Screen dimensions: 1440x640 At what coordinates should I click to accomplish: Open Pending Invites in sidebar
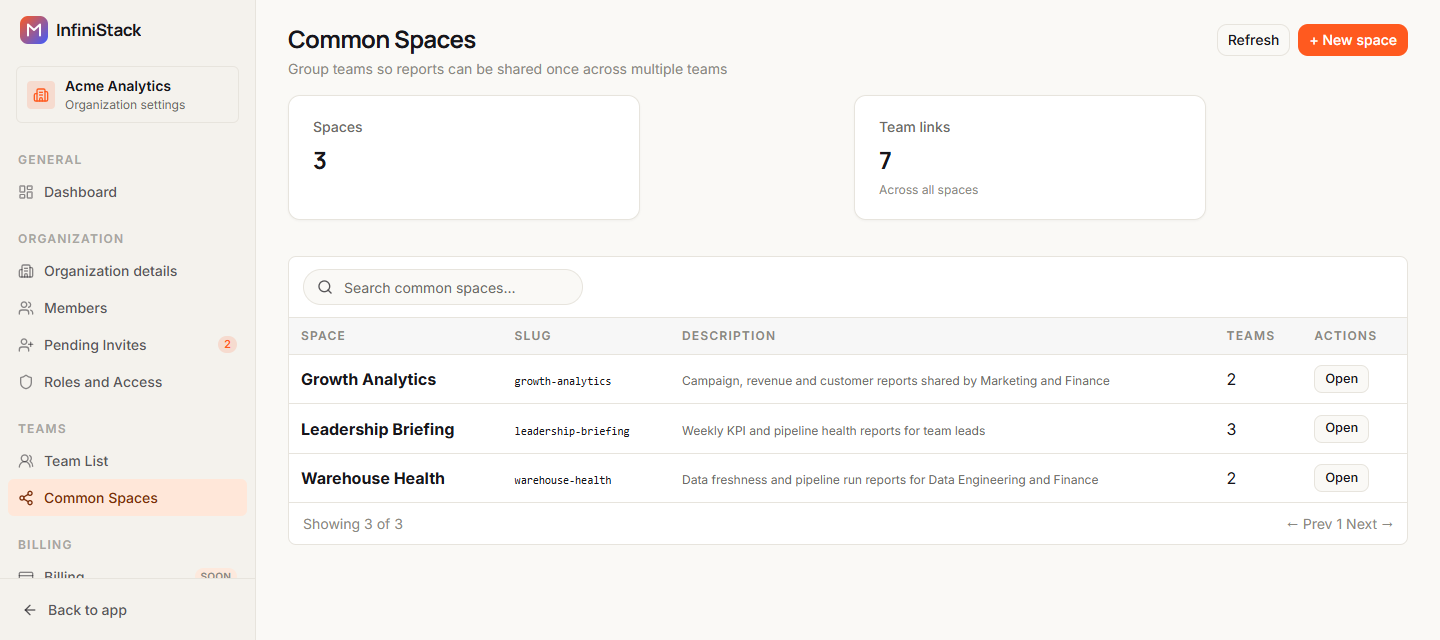pyautogui.click(x=127, y=345)
